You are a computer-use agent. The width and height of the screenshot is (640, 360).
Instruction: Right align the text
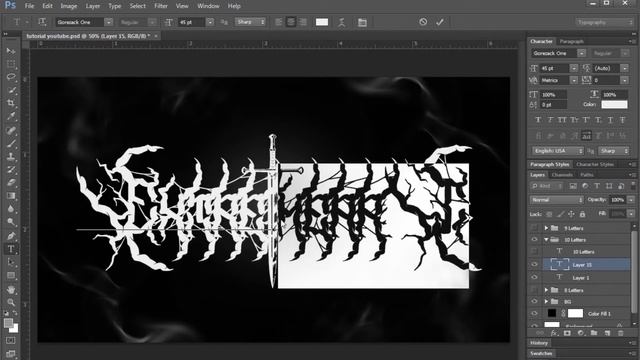(302, 22)
